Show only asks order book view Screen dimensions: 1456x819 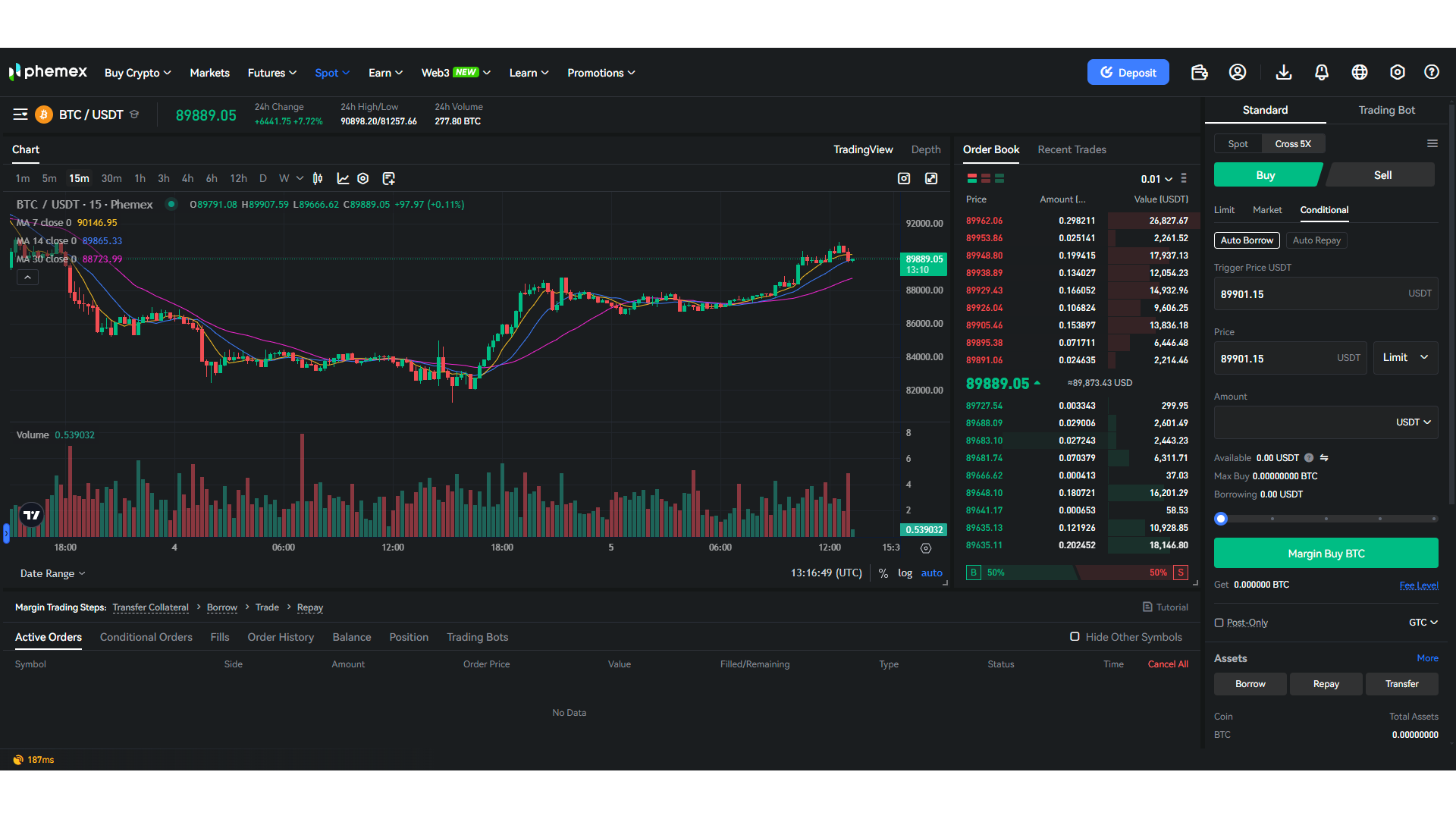986,179
